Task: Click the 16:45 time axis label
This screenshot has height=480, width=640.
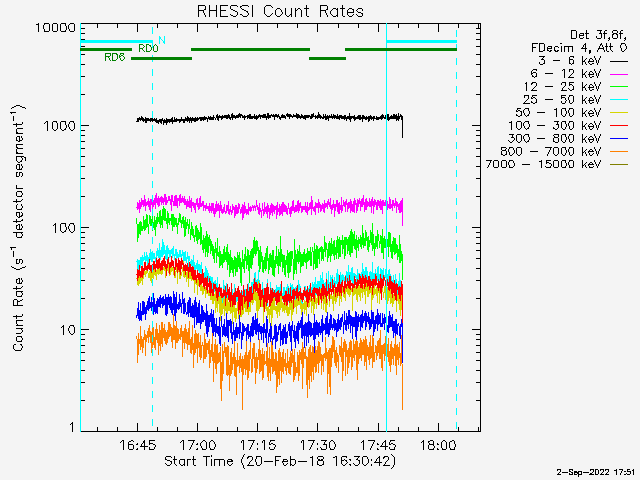Action: pos(138,445)
